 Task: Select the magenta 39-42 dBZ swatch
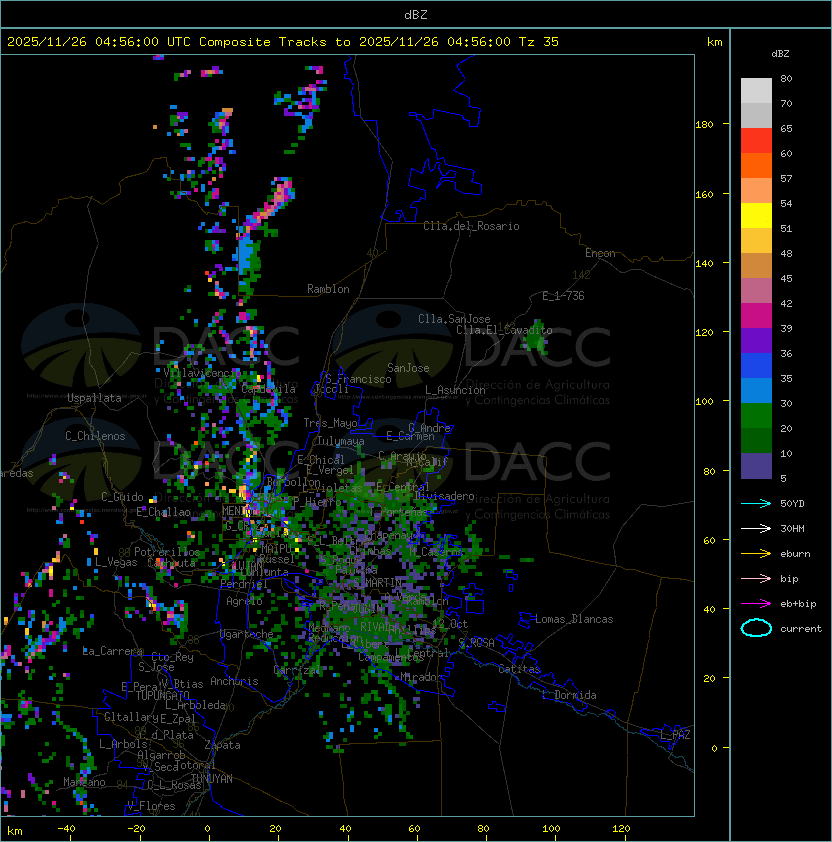pos(756,315)
